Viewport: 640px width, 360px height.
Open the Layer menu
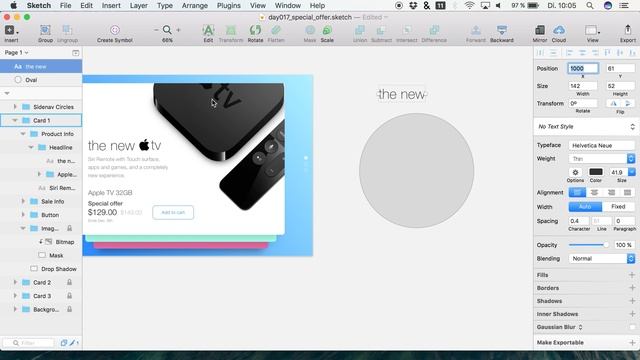139,6
